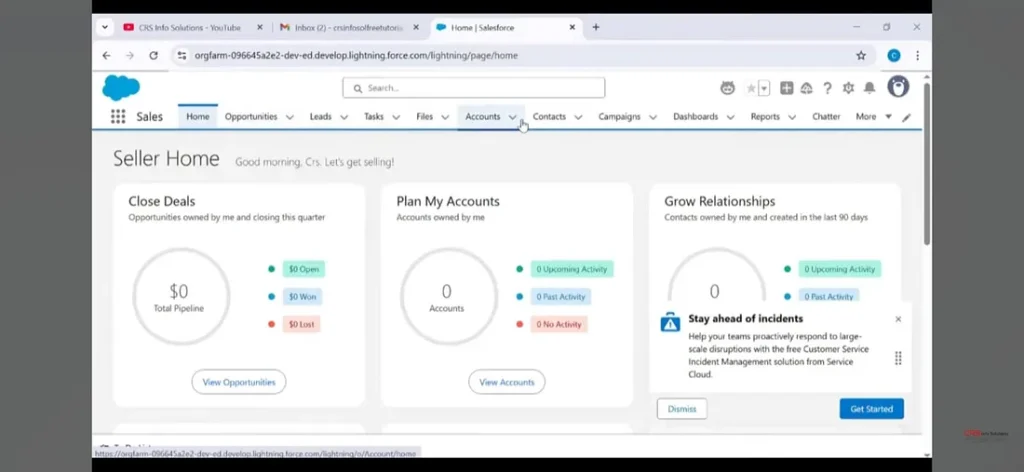The width and height of the screenshot is (1024, 472).
Task: Open the Setup gear icon
Action: coord(848,88)
